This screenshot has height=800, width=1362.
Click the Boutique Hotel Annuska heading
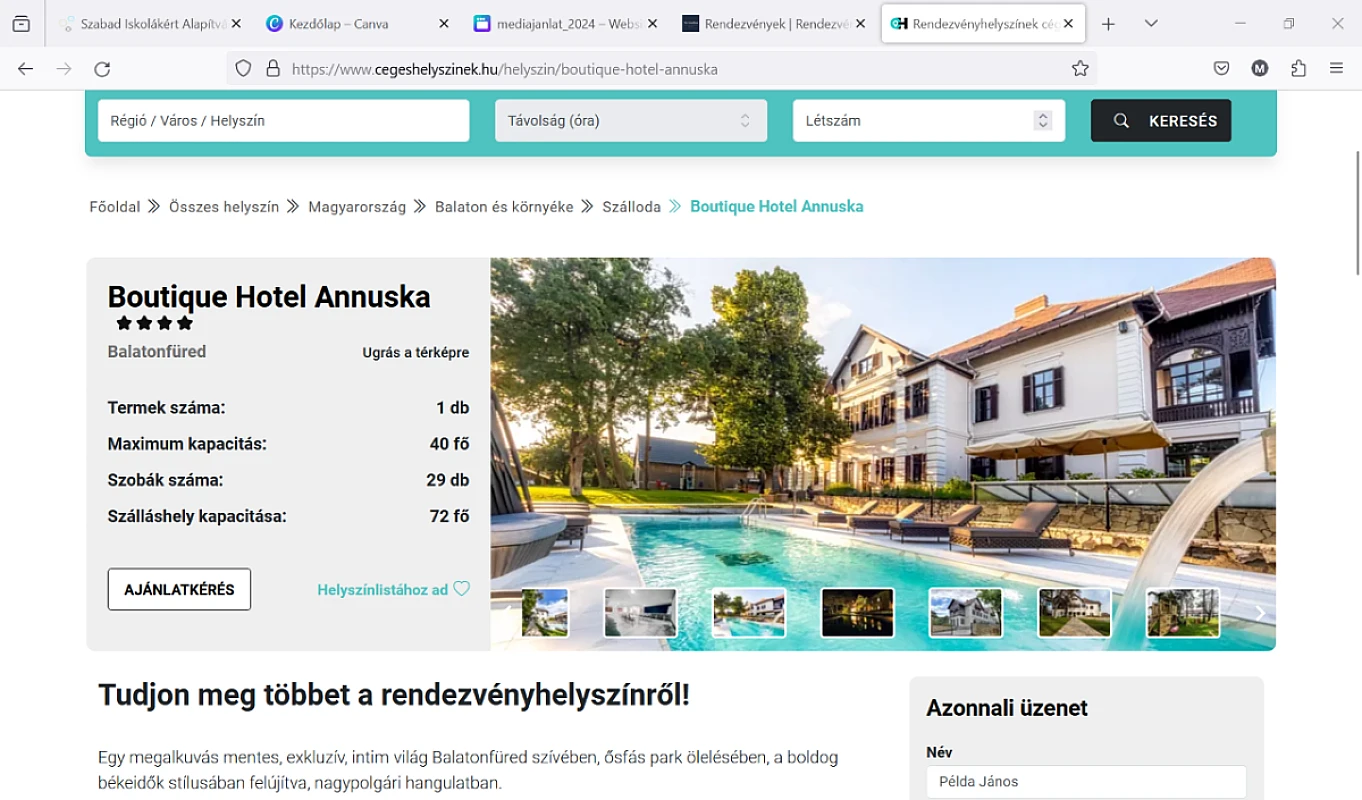tap(269, 297)
